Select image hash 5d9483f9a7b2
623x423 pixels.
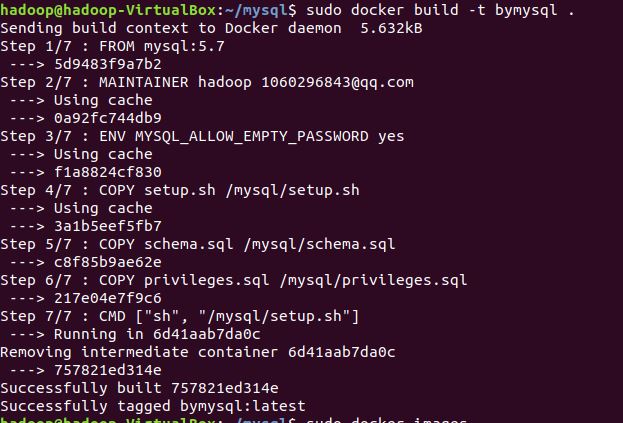[x=108, y=64]
